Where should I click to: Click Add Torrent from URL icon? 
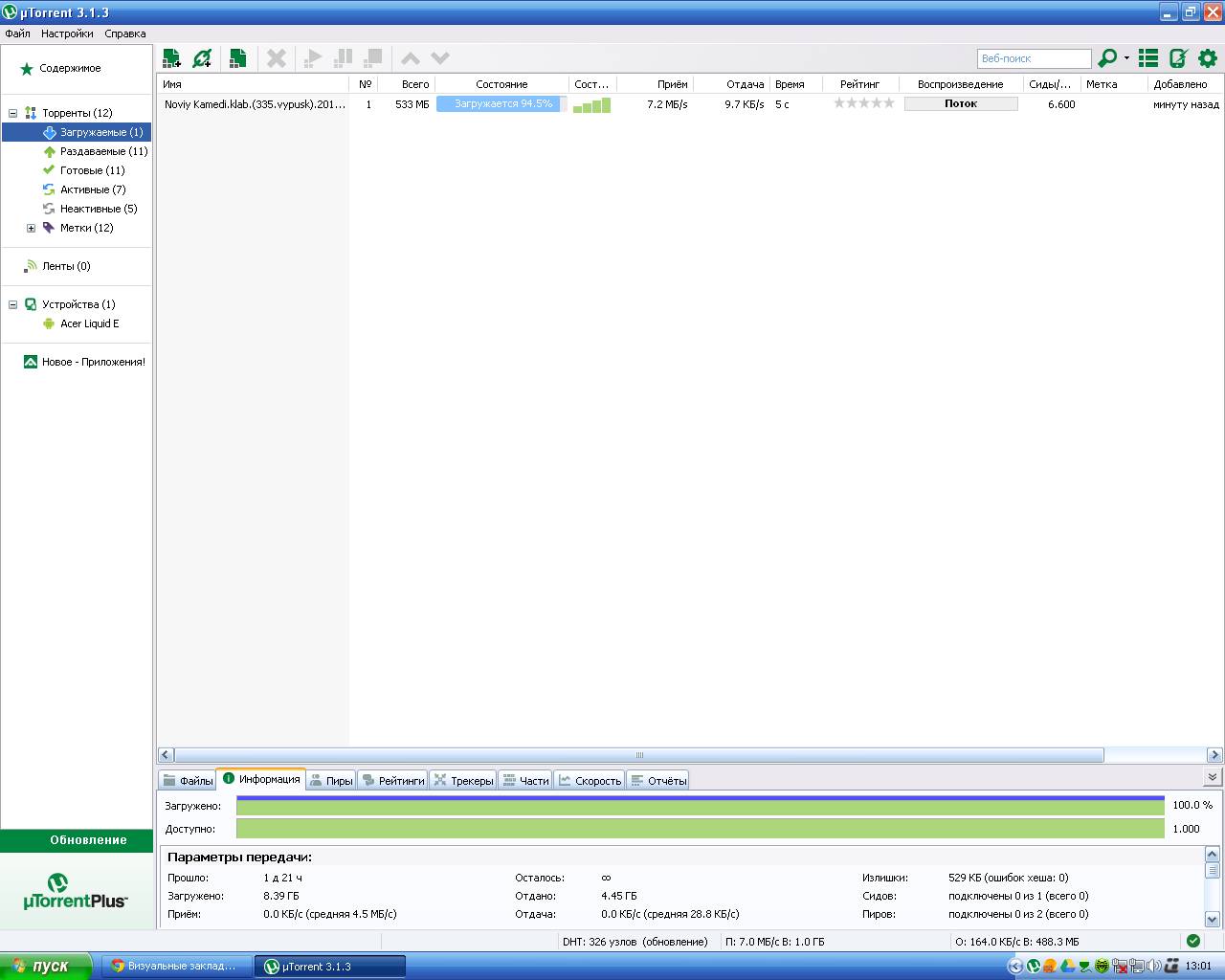[x=202, y=58]
